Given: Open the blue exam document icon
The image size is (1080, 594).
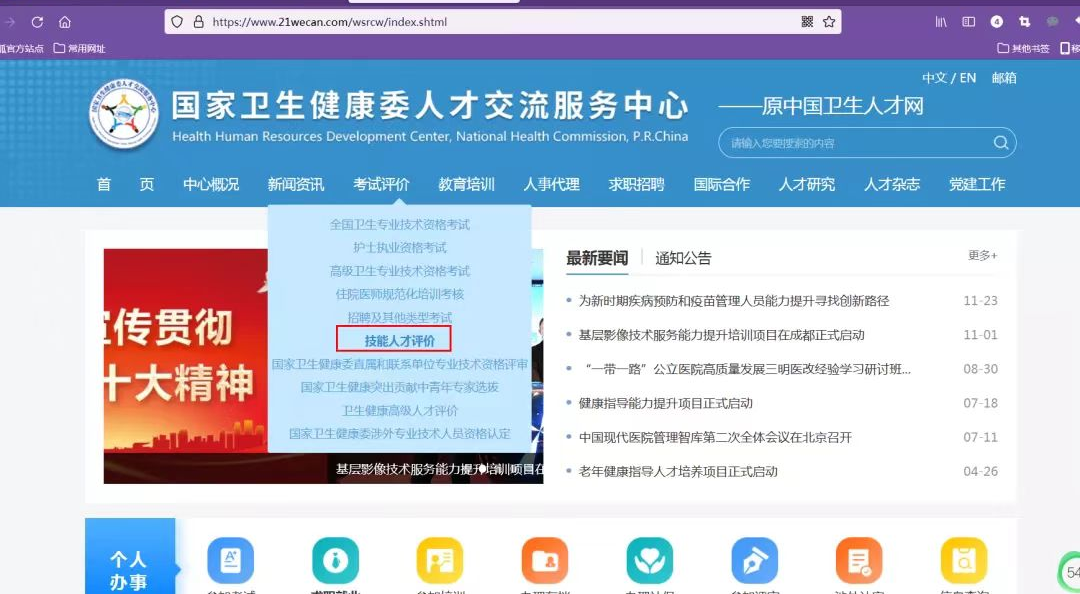Looking at the screenshot, I should [x=231, y=560].
